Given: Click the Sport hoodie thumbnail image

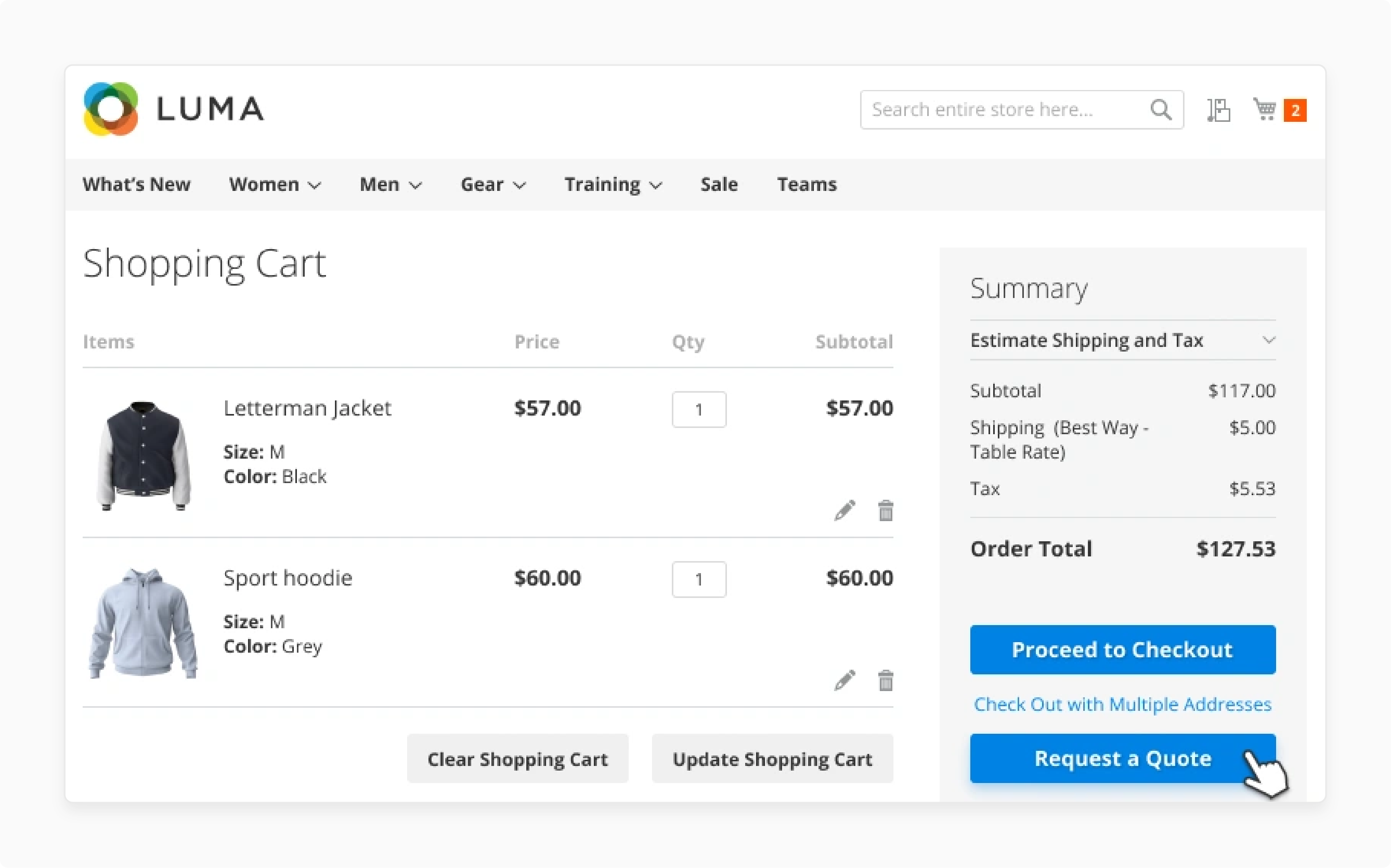Looking at the screenshot, I should coord(144,624).
